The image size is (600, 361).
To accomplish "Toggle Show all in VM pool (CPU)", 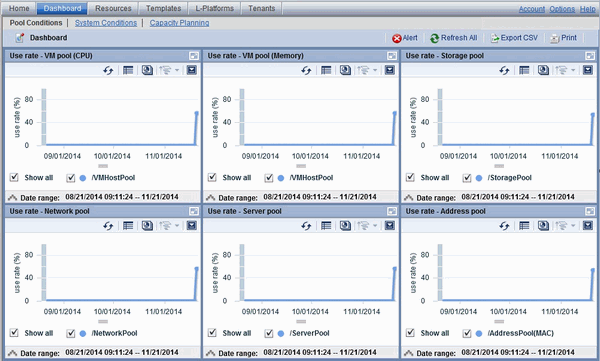I will pos(14,177).
